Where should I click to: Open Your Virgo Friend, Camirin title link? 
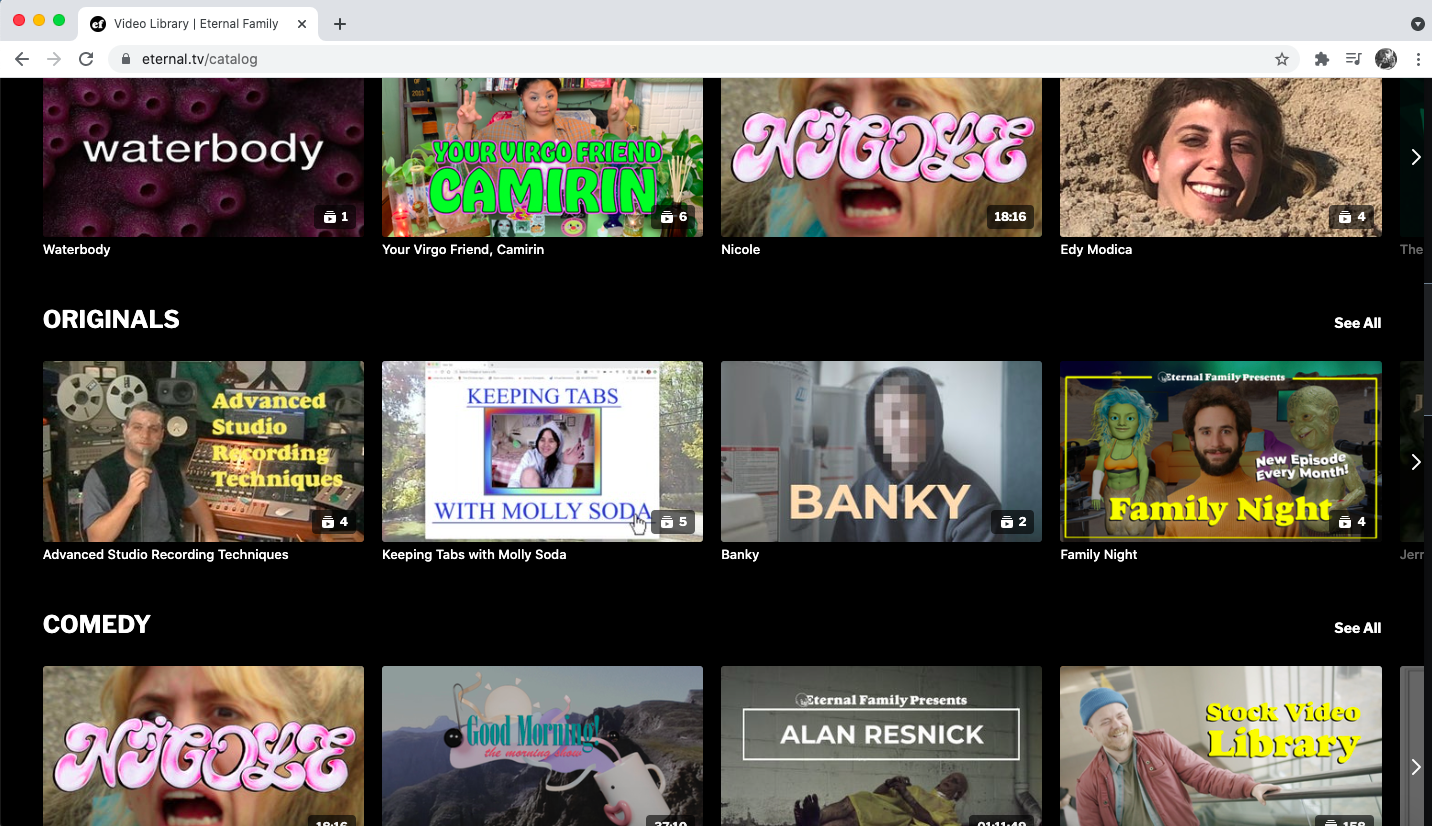pos(463,249)
